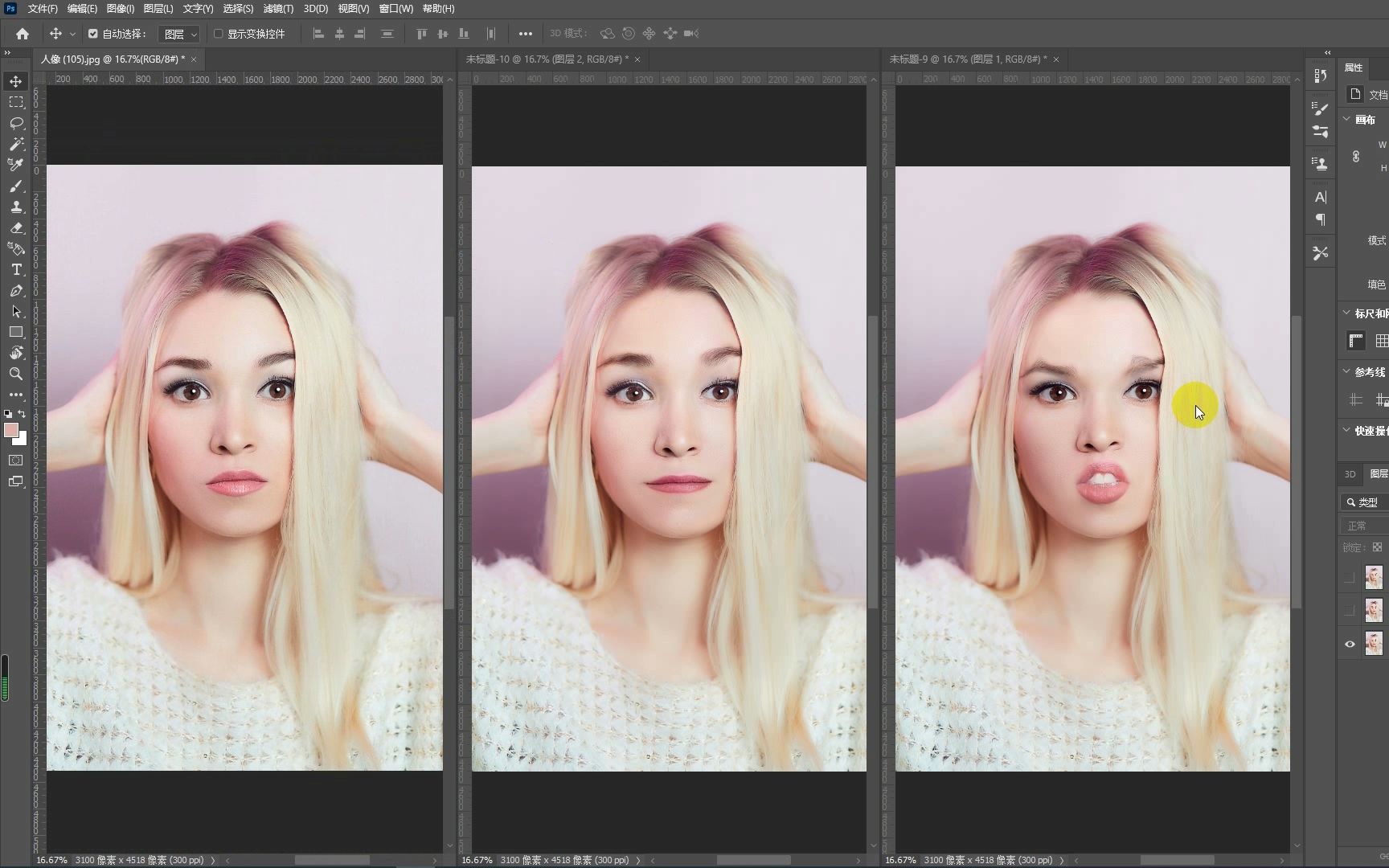1389x868 pixels.
Task: Show the top layer via its visibility box
Action: click(1350, 578)
